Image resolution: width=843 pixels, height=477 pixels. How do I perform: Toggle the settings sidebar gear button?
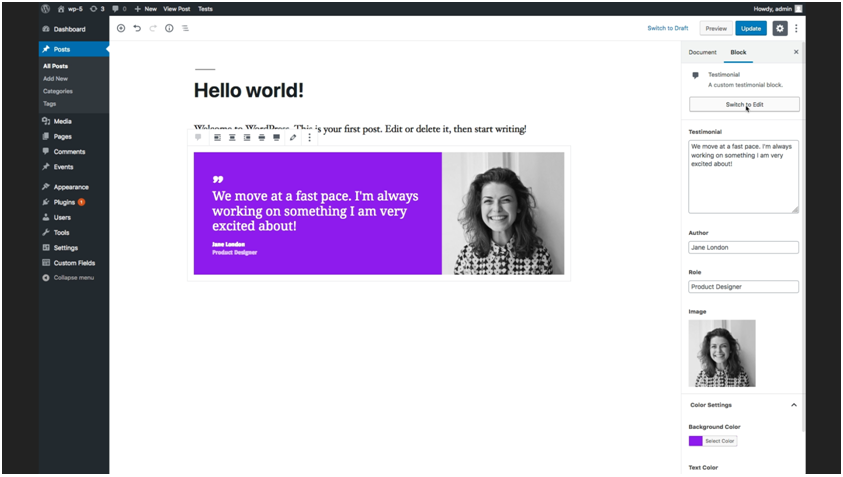pyautogui.click(x=780, y=28)
